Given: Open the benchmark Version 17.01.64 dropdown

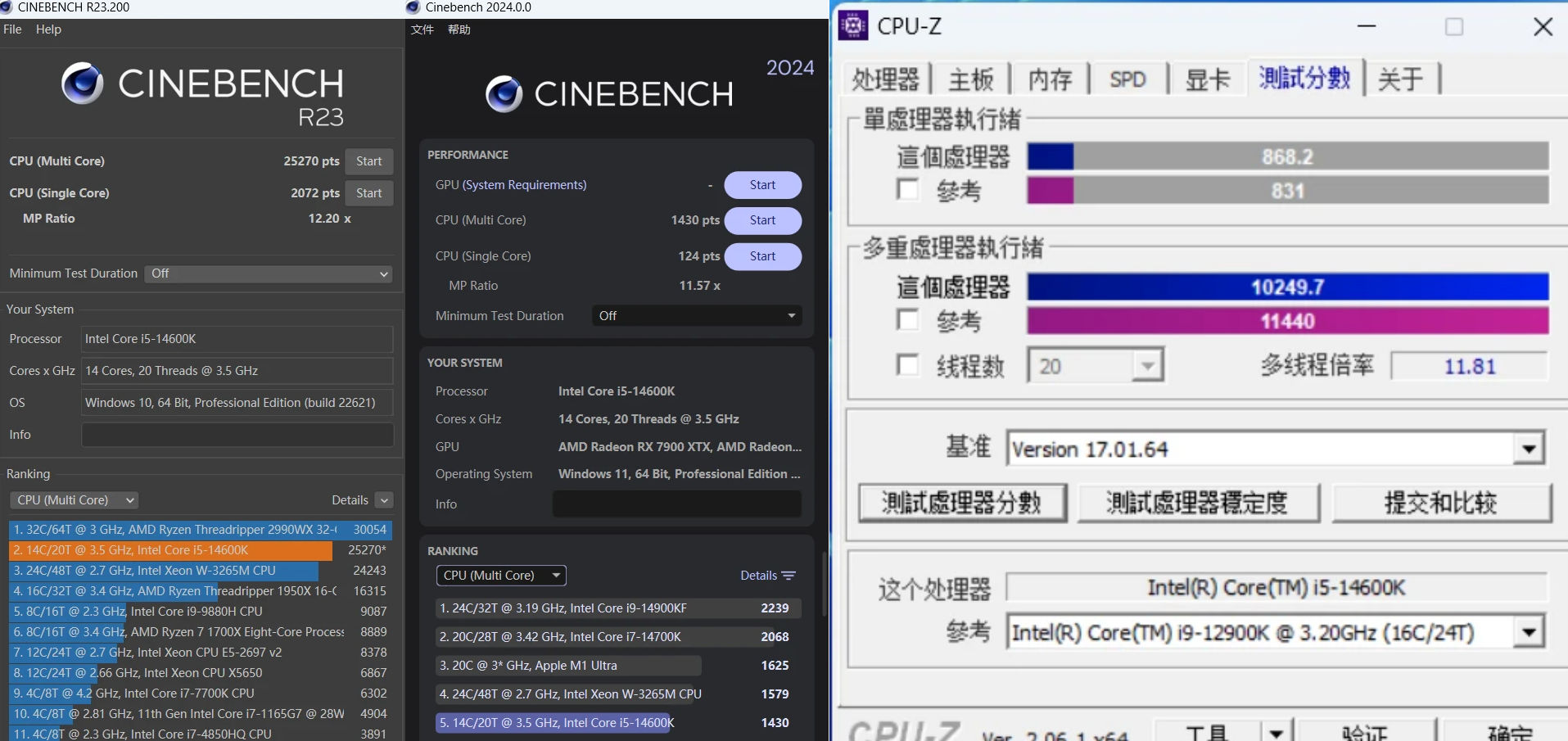Looking at the screenshot, I should pos(1528,449).
